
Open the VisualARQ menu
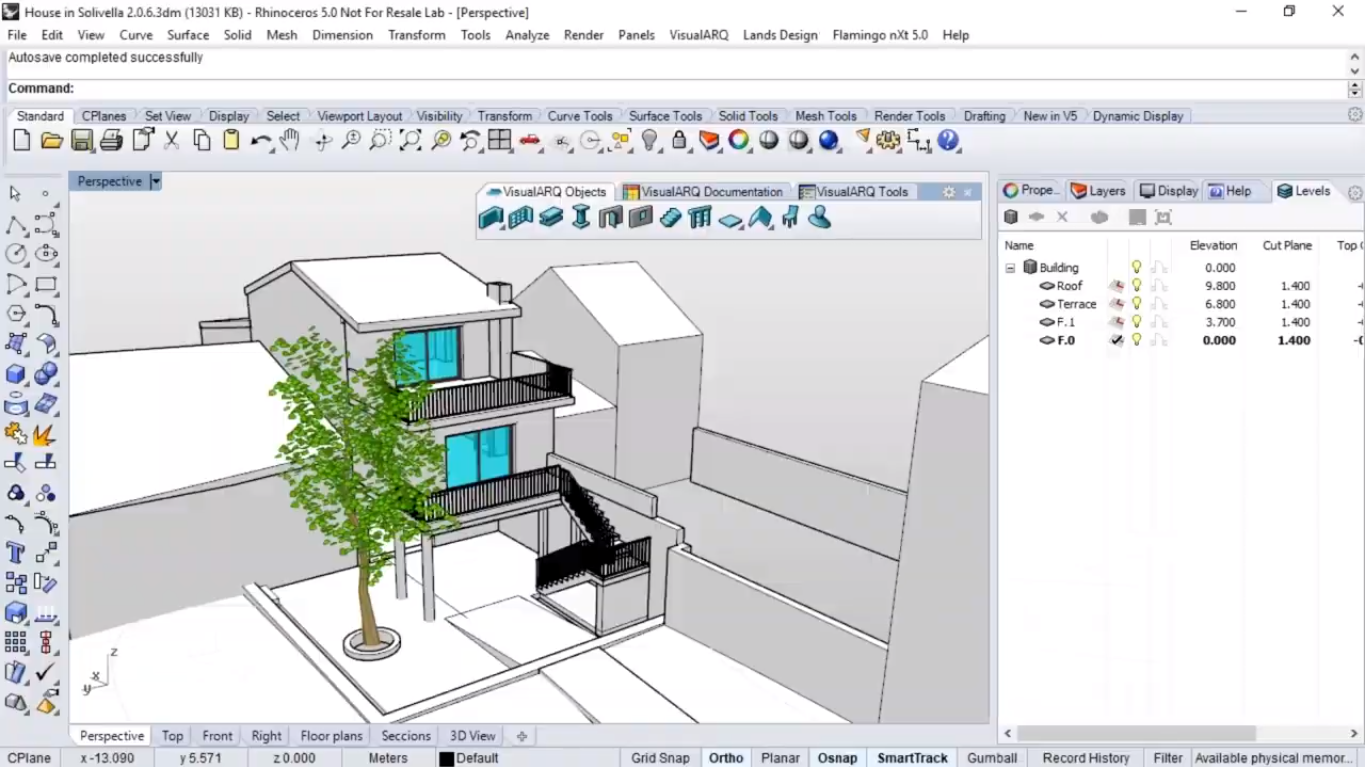698,35
